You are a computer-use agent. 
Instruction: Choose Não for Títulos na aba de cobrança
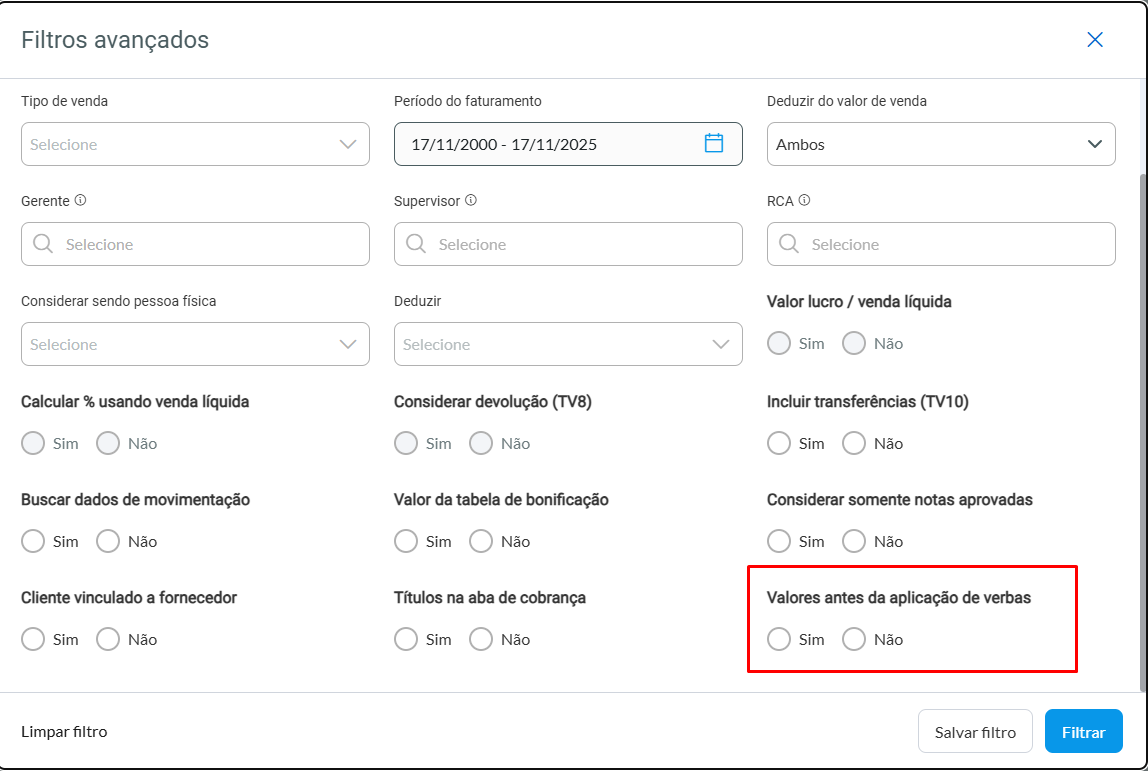point(481,639)
